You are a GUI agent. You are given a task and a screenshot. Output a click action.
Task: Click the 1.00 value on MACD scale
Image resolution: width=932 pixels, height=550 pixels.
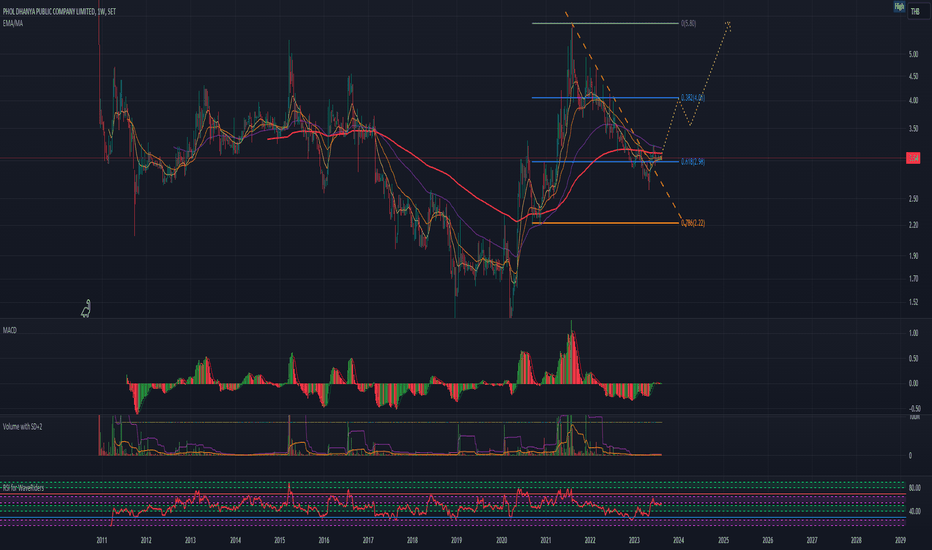[x=913, y=333]
